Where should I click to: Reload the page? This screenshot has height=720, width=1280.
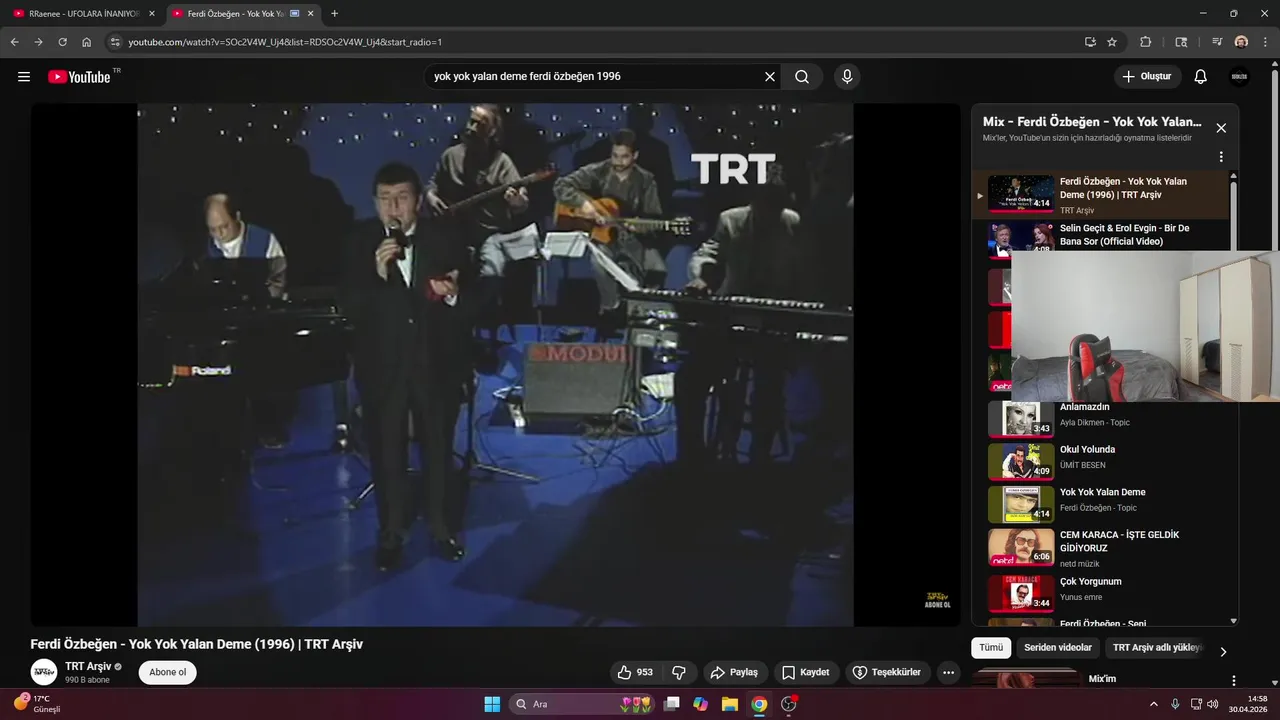coord(62,42)
